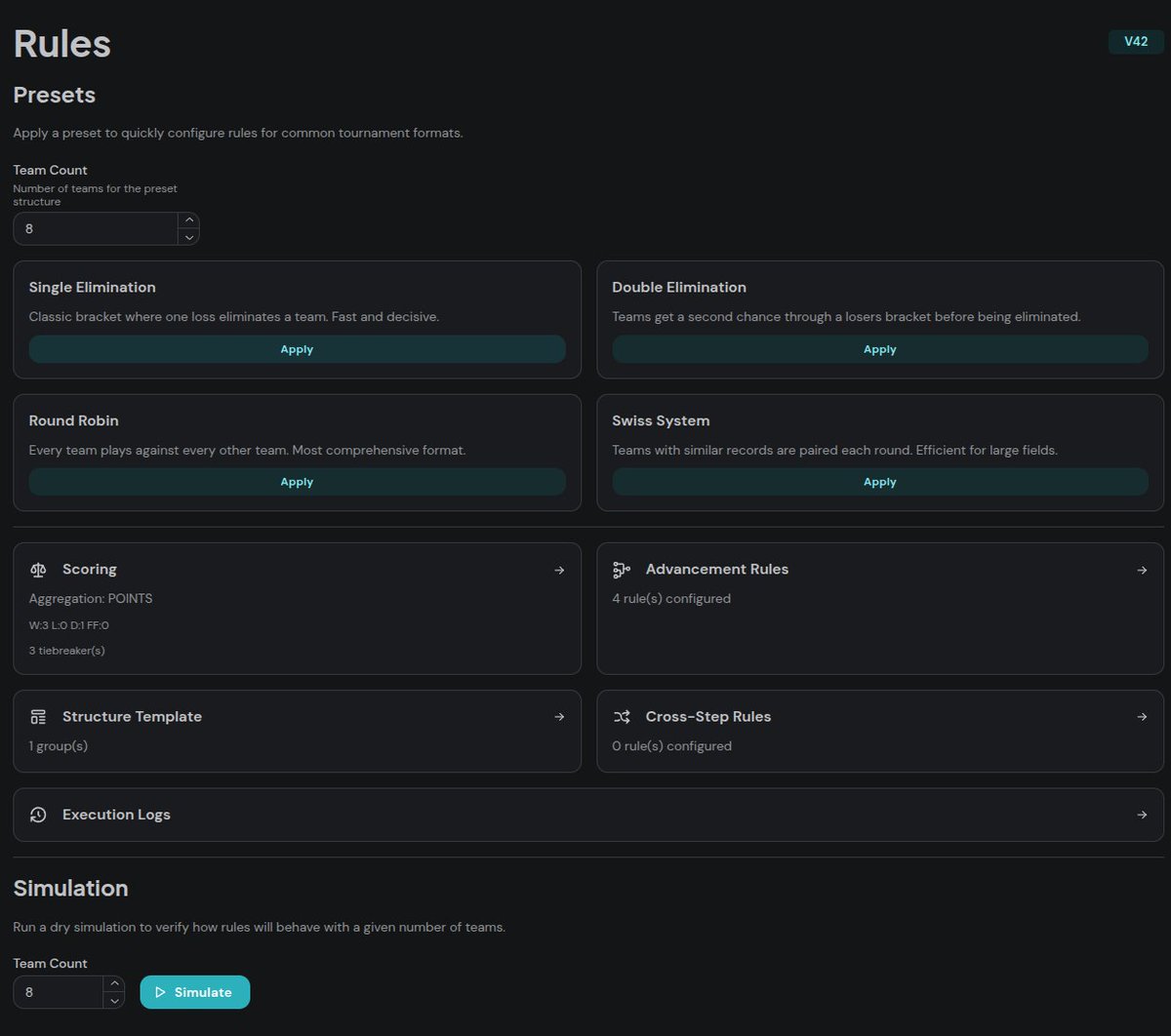Click the '1 group(s)' text
Image resolution: width=1171 pixels, height=1036 pixels.
point(59,746)
